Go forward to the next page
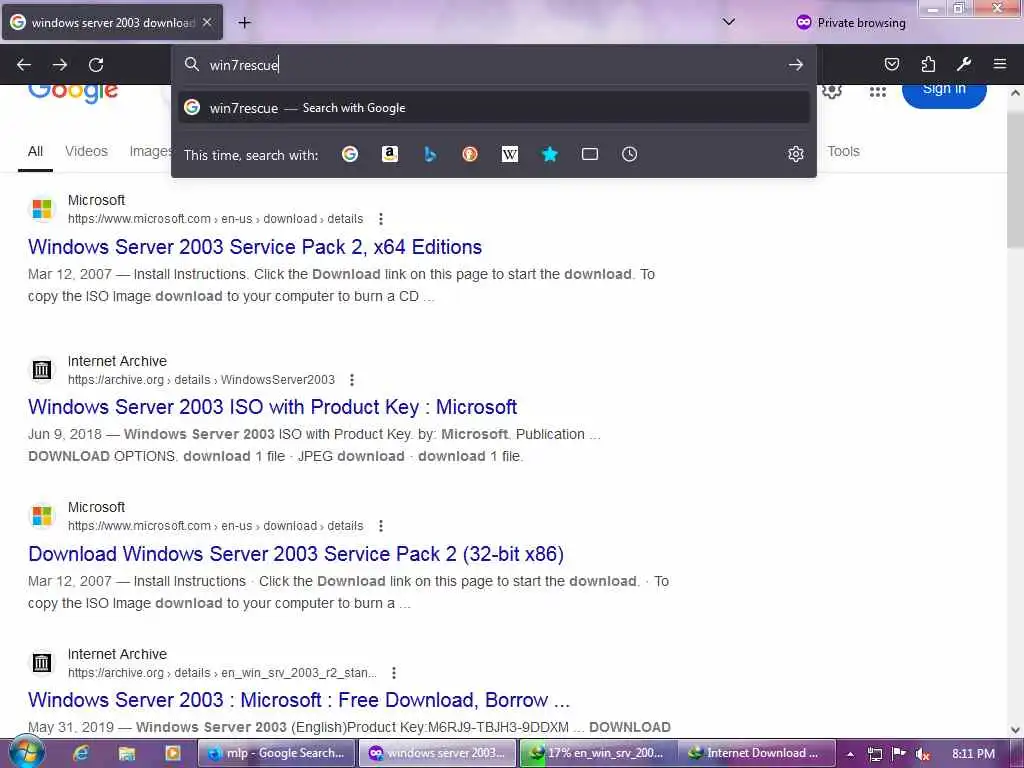 click(x=60, y=65)
